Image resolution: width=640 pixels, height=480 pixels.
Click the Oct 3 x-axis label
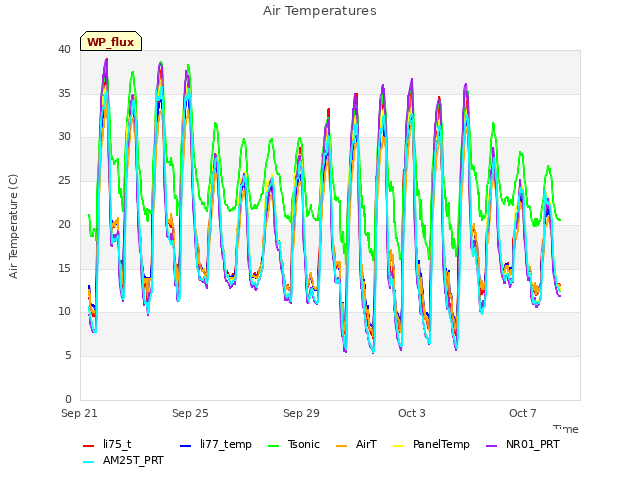coord(412,413)
